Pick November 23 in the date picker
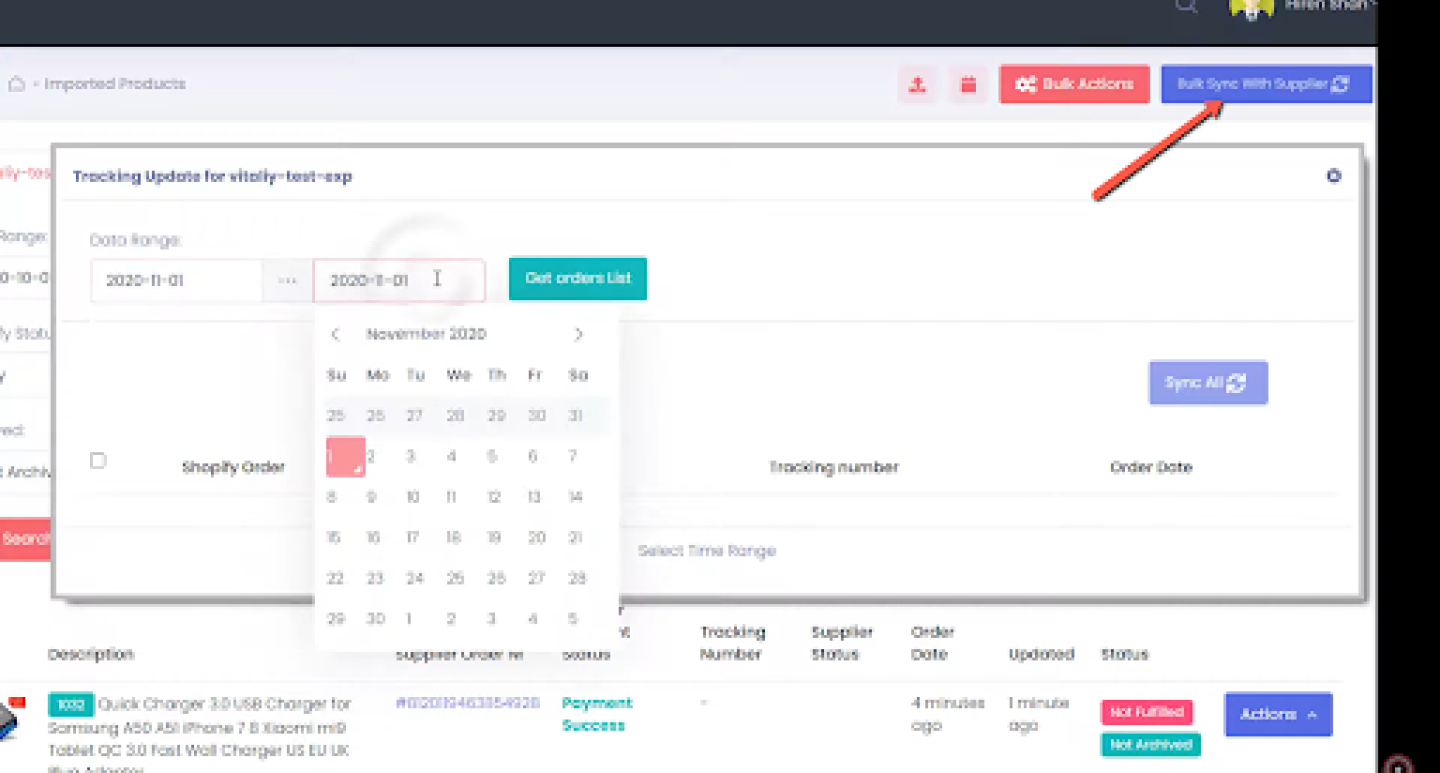 375,578
